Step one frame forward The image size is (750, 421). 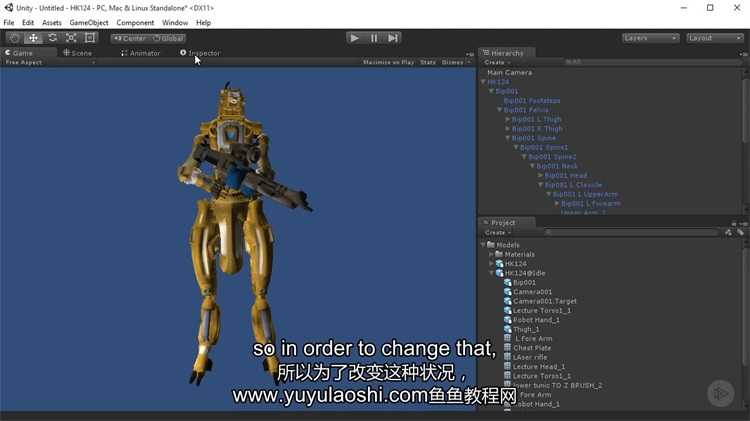[393, 38]
